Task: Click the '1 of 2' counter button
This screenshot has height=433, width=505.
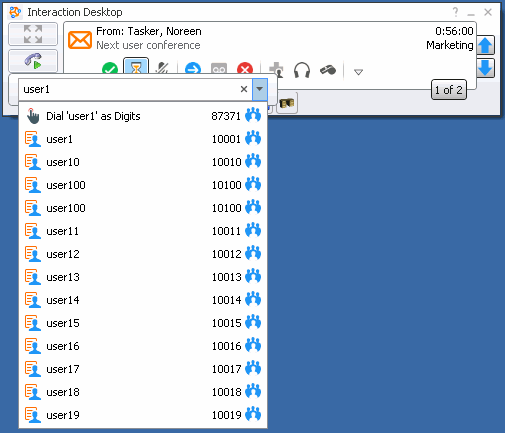Action: click(449, 90)
